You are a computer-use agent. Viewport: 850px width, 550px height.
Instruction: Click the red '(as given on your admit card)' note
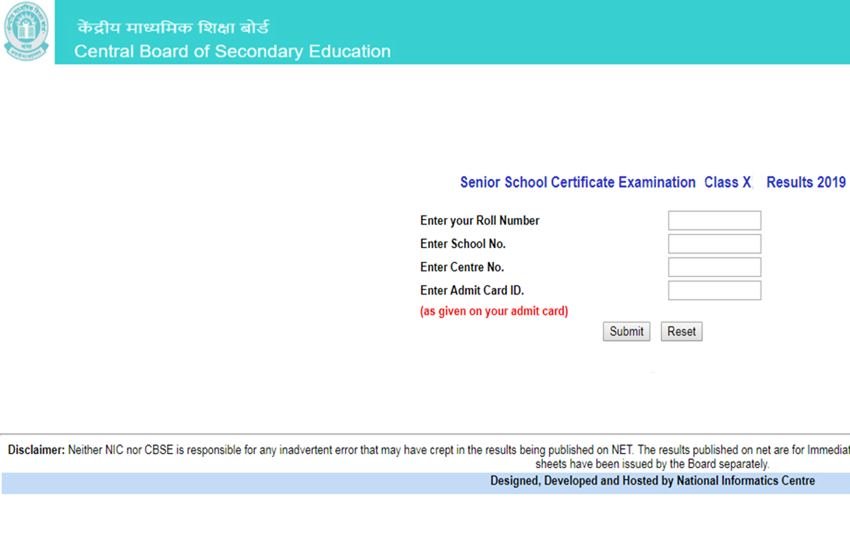(494, 311)
